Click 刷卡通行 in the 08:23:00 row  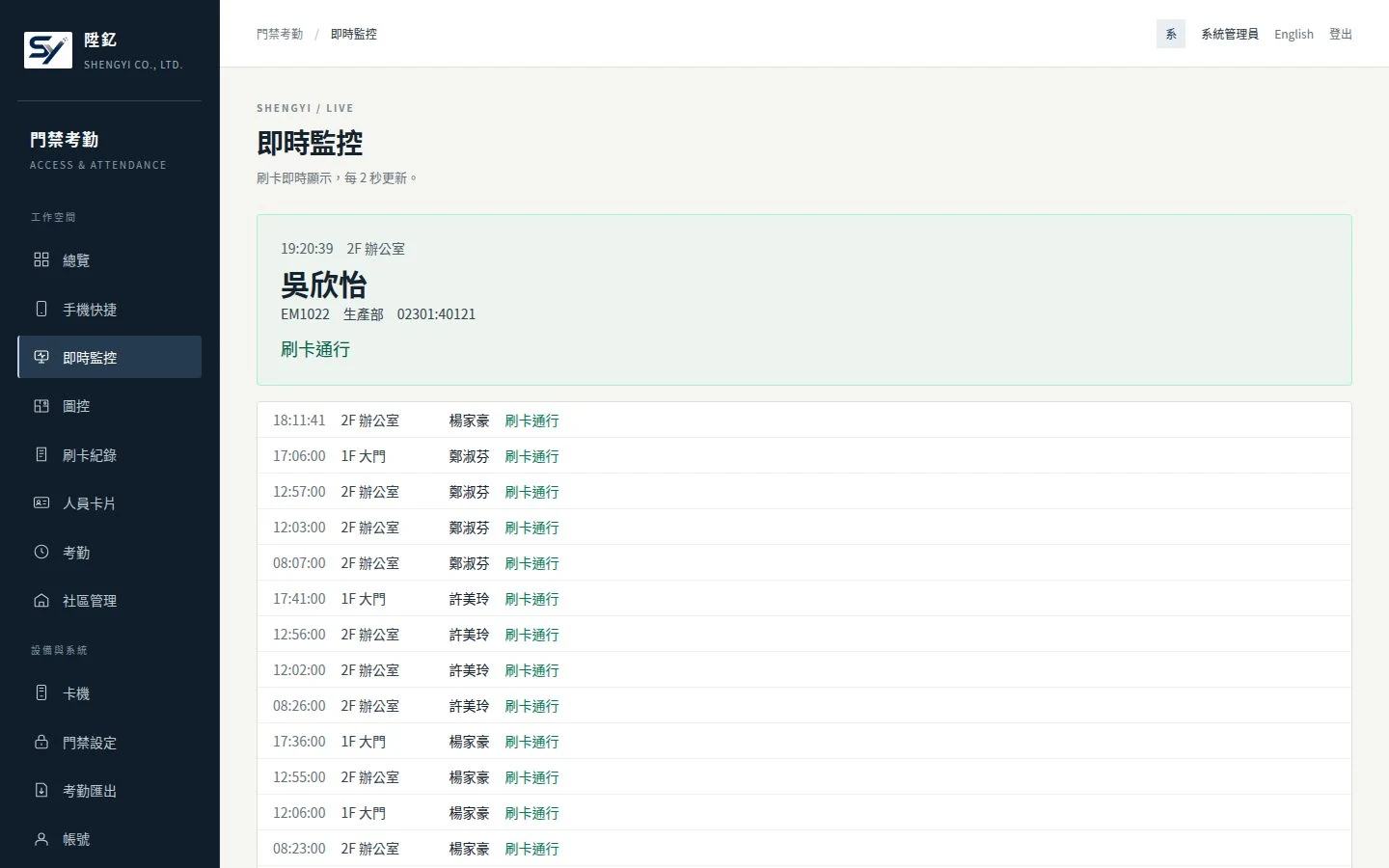click(531, 849)
